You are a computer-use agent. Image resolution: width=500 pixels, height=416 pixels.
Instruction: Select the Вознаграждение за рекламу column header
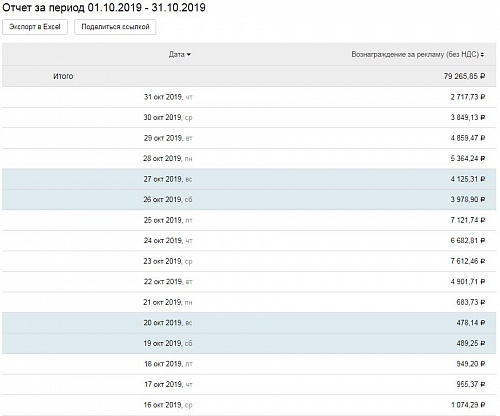coord(418,54)
